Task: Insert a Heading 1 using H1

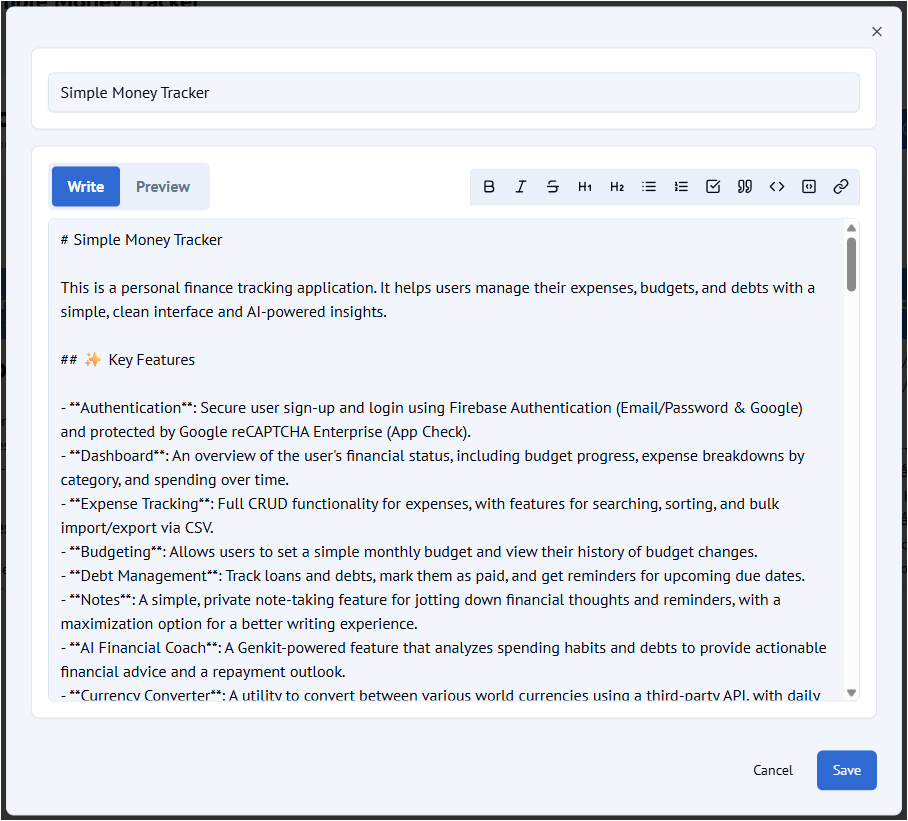Action: coord(585,187)
